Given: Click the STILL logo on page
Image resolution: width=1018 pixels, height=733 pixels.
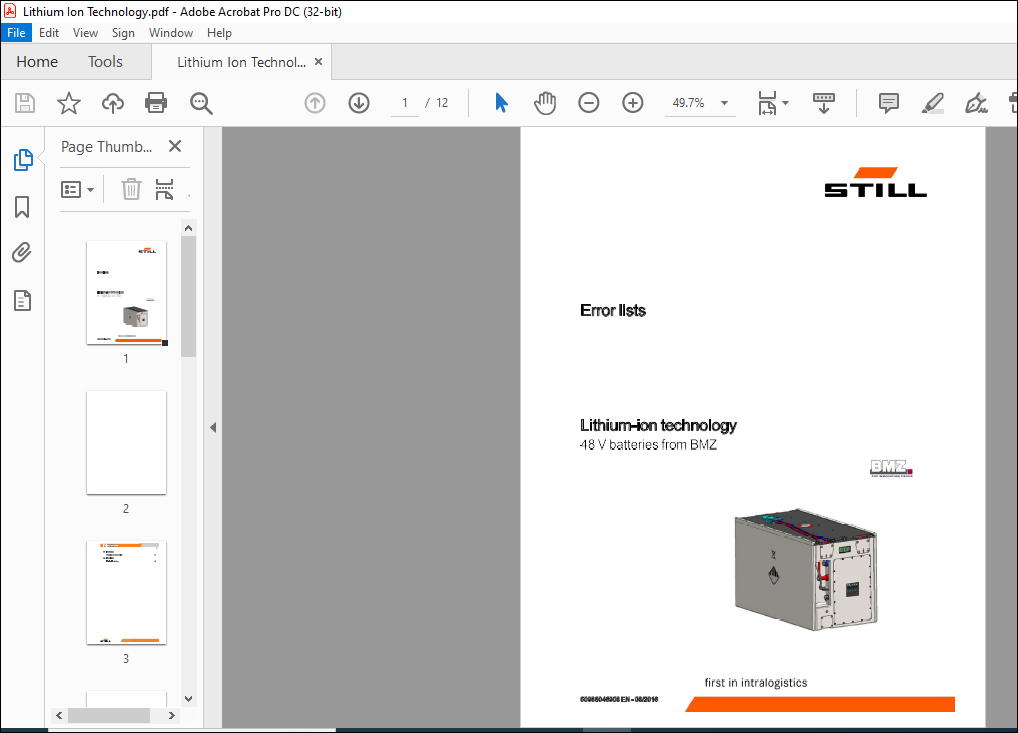Looking at the screenshot, I should coord(876,182).
